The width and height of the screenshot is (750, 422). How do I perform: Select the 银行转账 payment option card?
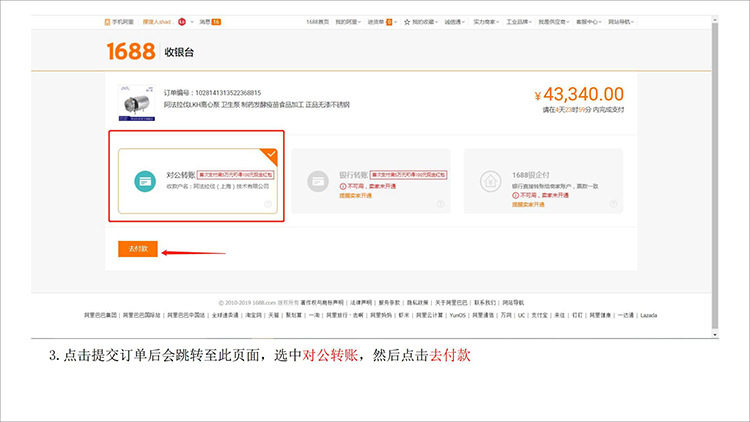coord(371,181)
